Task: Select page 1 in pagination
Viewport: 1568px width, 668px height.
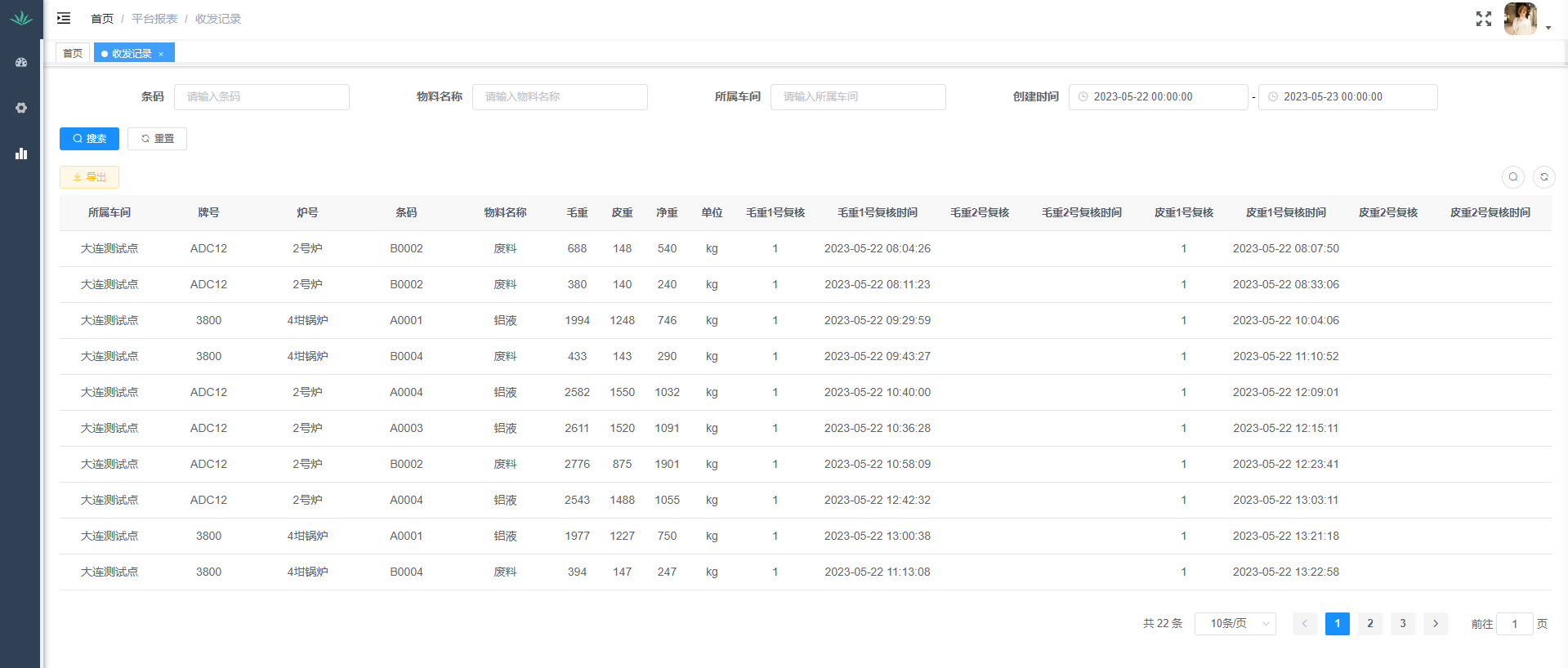Action: click(x=1338, y=624)
